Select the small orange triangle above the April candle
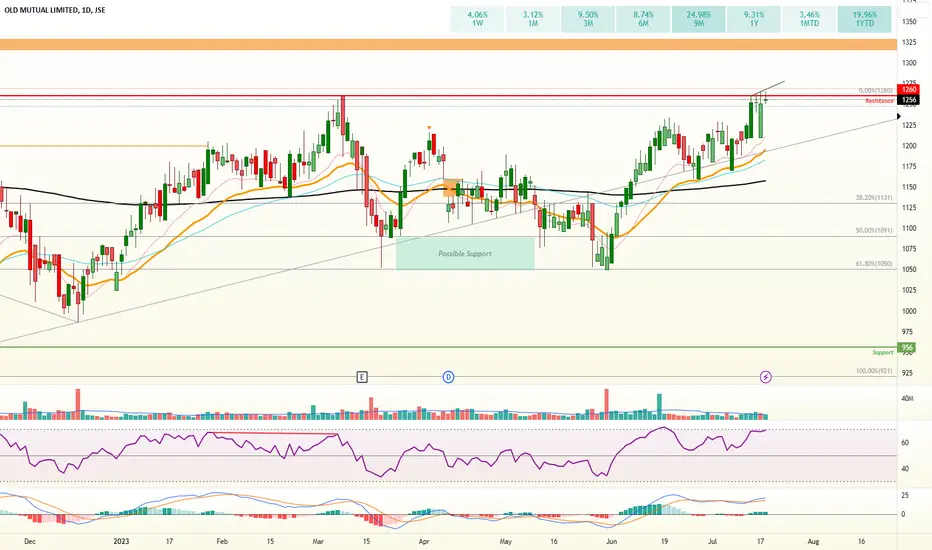 (x=429, y=127)
